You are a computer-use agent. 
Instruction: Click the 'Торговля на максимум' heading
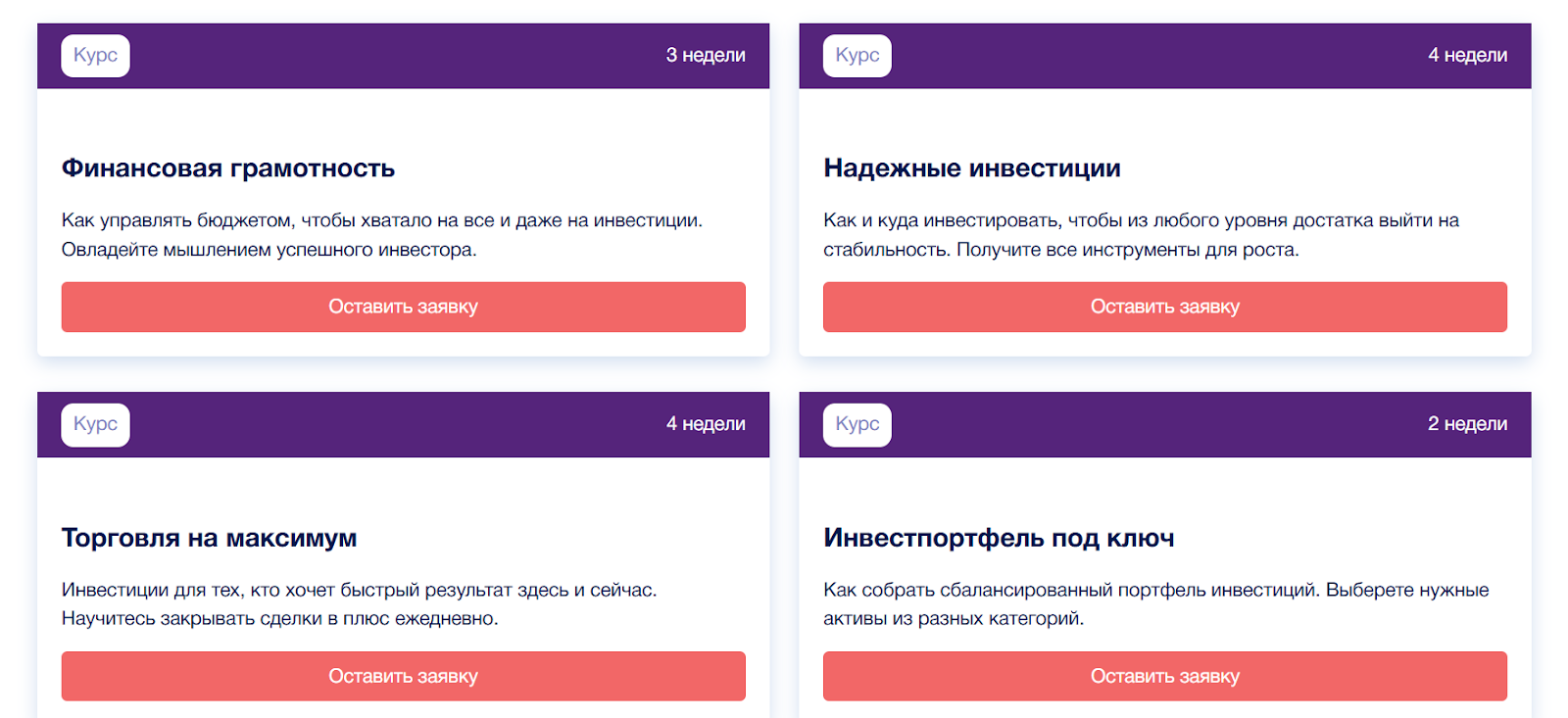pos(209,538)
